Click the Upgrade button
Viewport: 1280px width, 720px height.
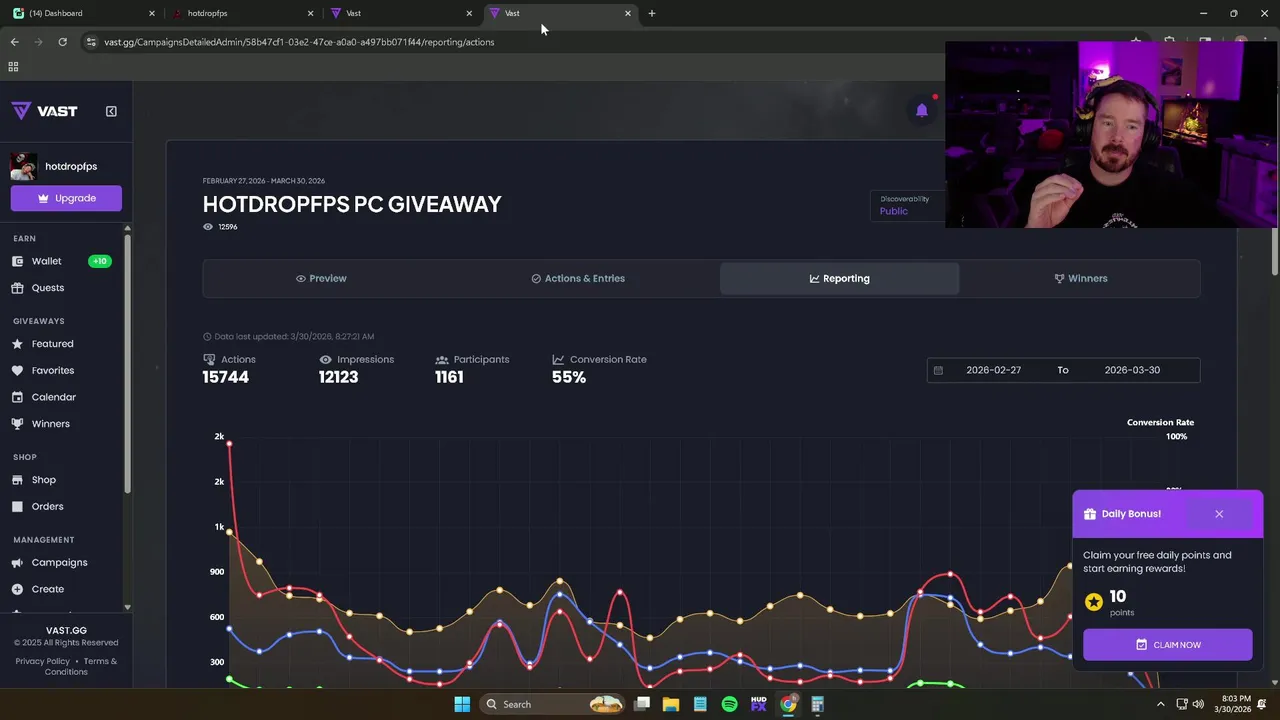(66, 198)
